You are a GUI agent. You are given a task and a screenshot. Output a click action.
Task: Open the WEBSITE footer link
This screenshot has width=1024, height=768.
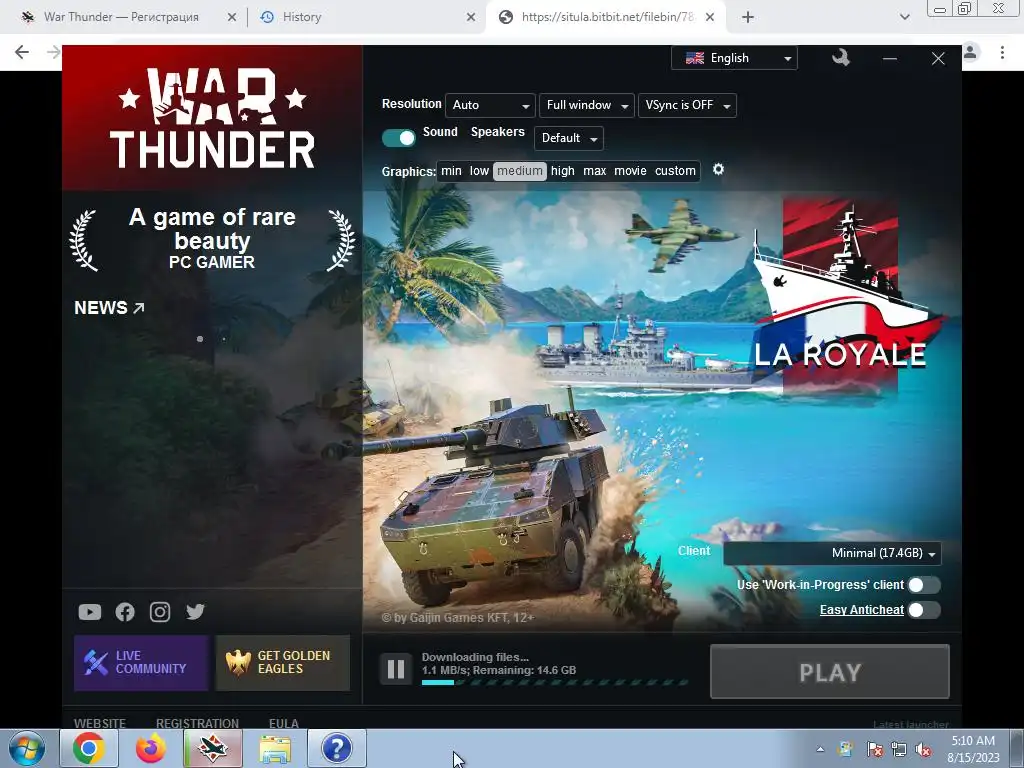tap(100, 723)
